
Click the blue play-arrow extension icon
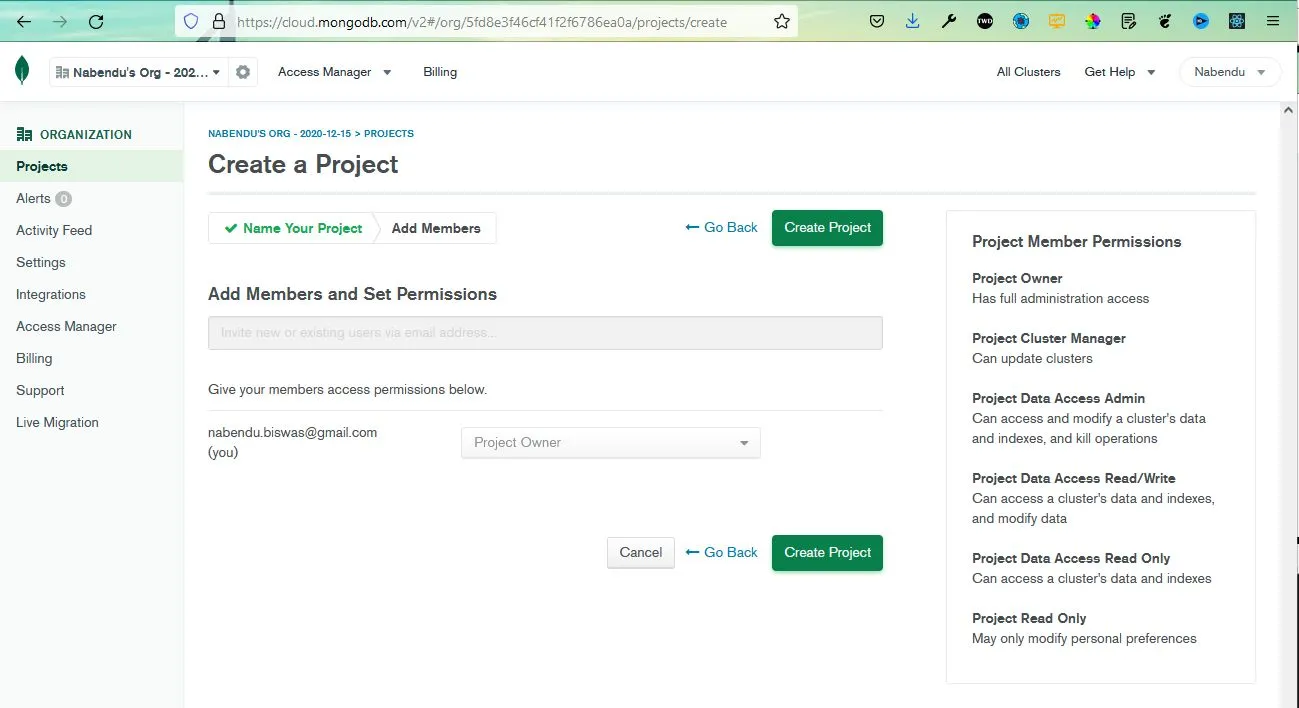click(1201, 21)
